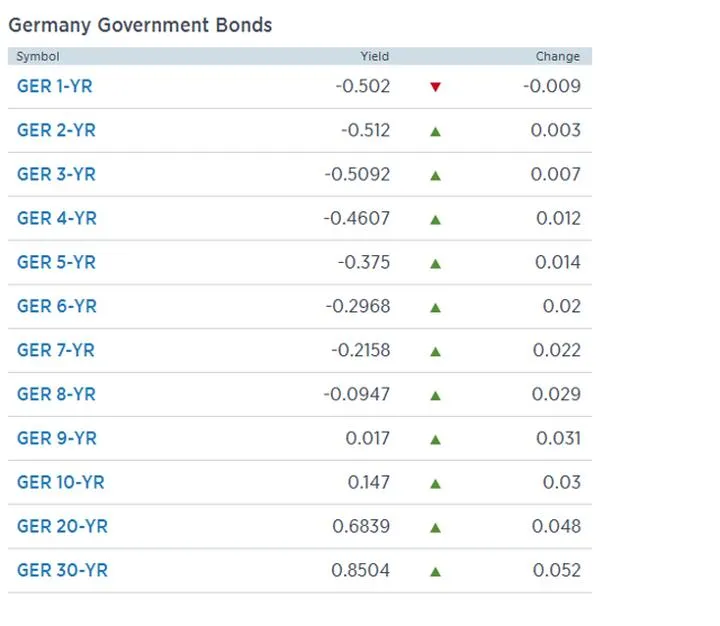Screen dimensions: 720x626
Task: View the GER 10-YR bond details
Action: (x=61, y=483)
